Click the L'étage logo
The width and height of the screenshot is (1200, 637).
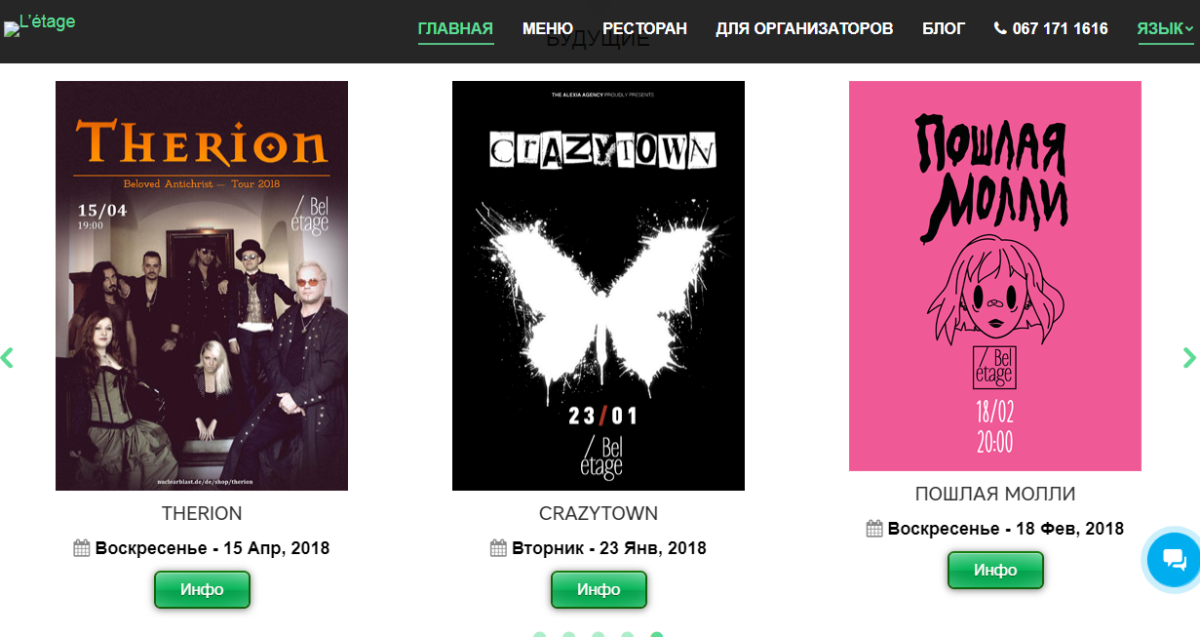pyautogui.click(x=40, y=24)
